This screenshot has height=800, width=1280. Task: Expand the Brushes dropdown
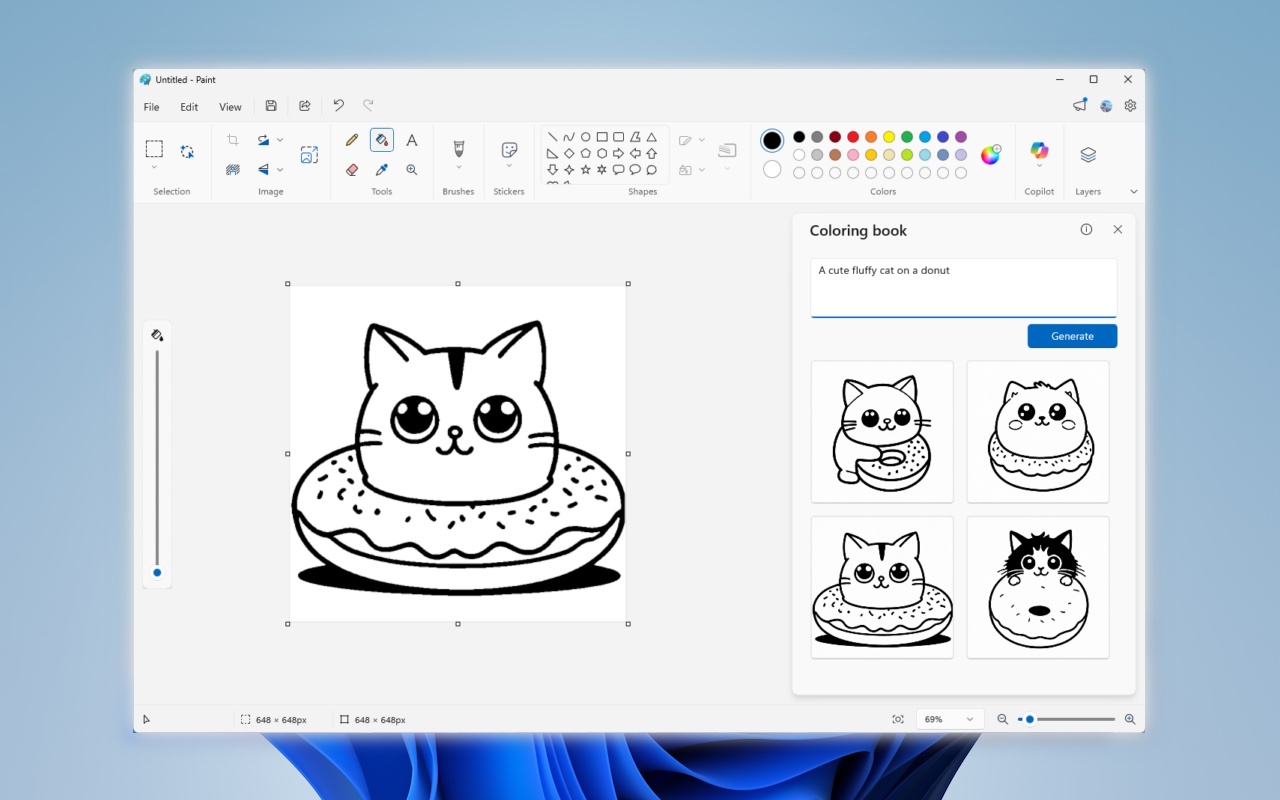[459, 167]
